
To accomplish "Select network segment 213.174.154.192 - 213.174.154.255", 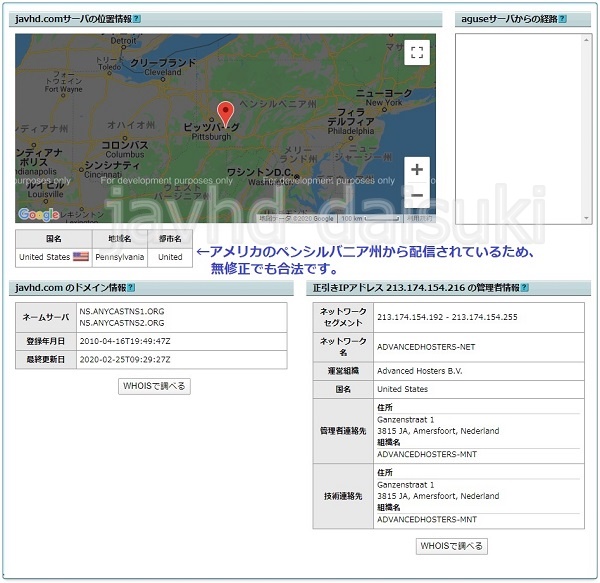I will click(447, 317).
